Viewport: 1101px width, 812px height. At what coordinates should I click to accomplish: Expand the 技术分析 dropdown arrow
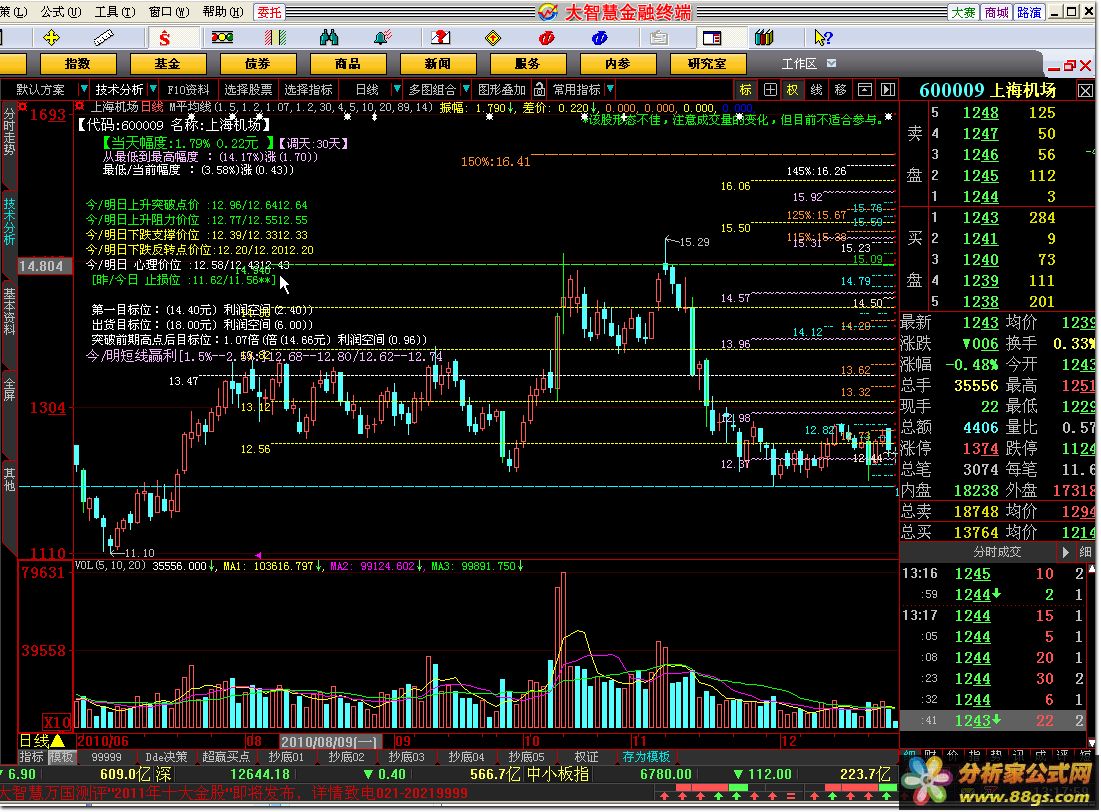152,89
